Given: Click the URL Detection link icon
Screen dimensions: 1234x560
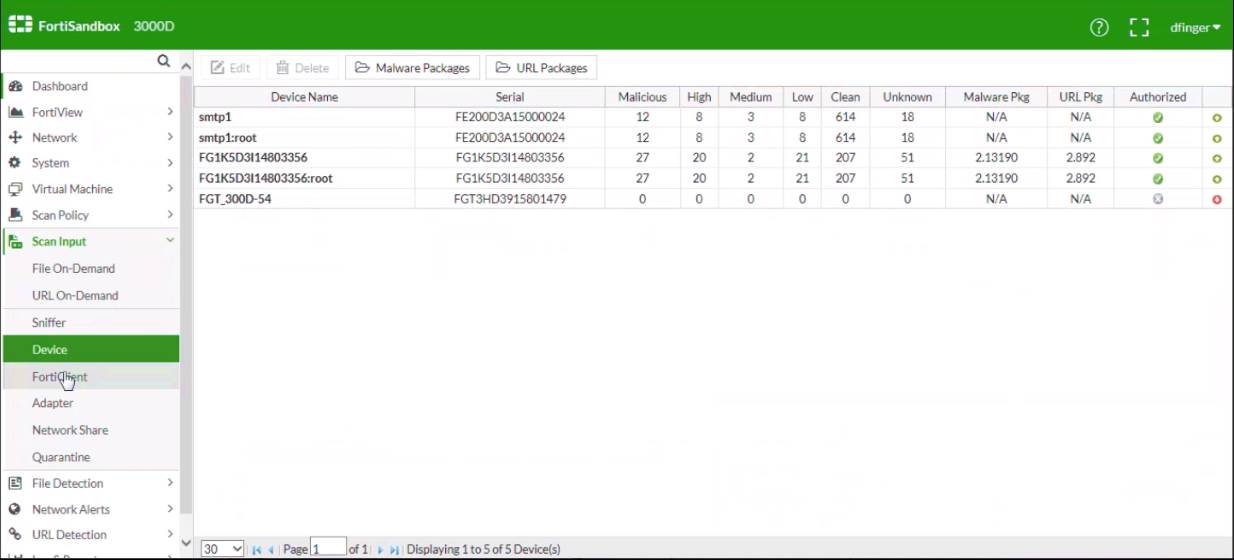Looking at the screenshot, I should (x=15, y=535).
